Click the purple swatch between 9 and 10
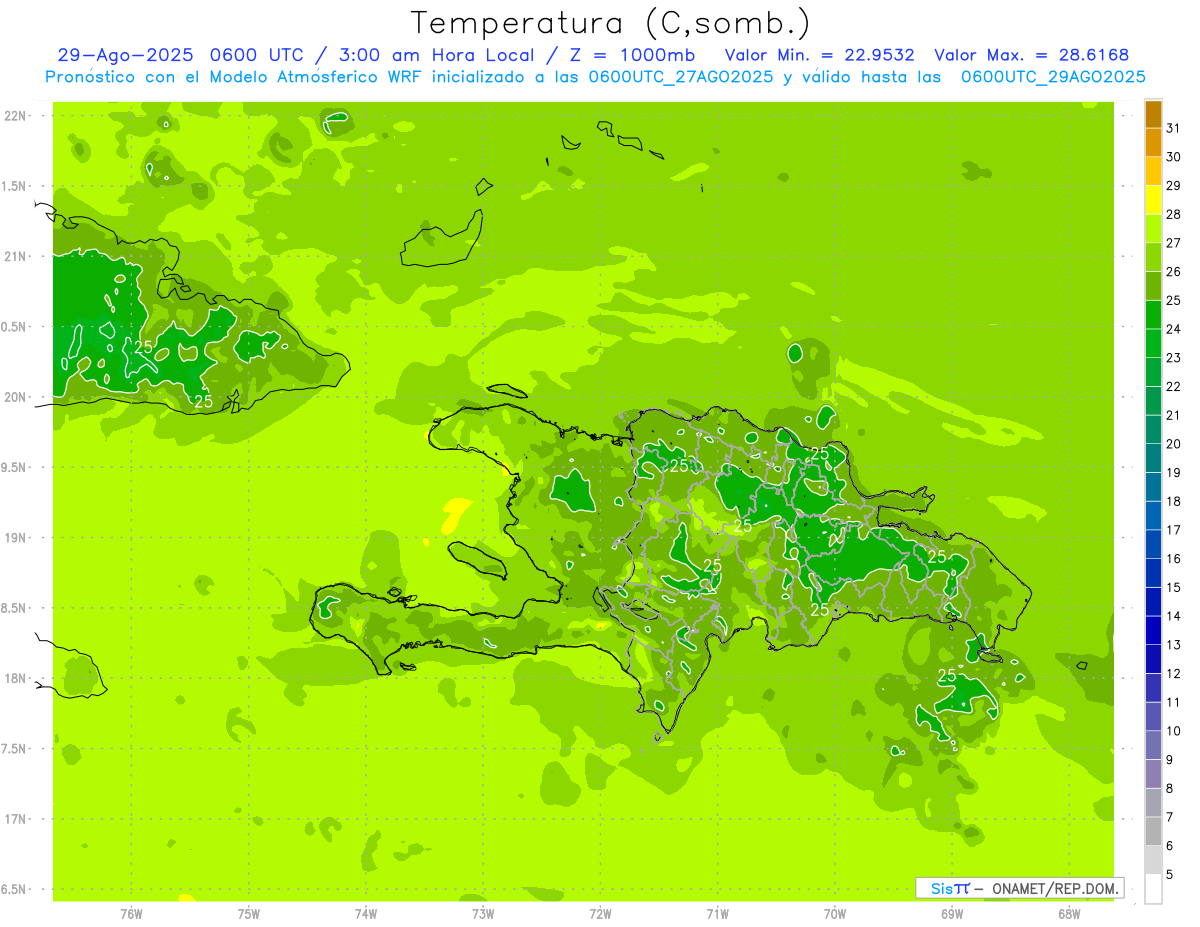Screen dimensions: 1200x927 (1153, 746)
